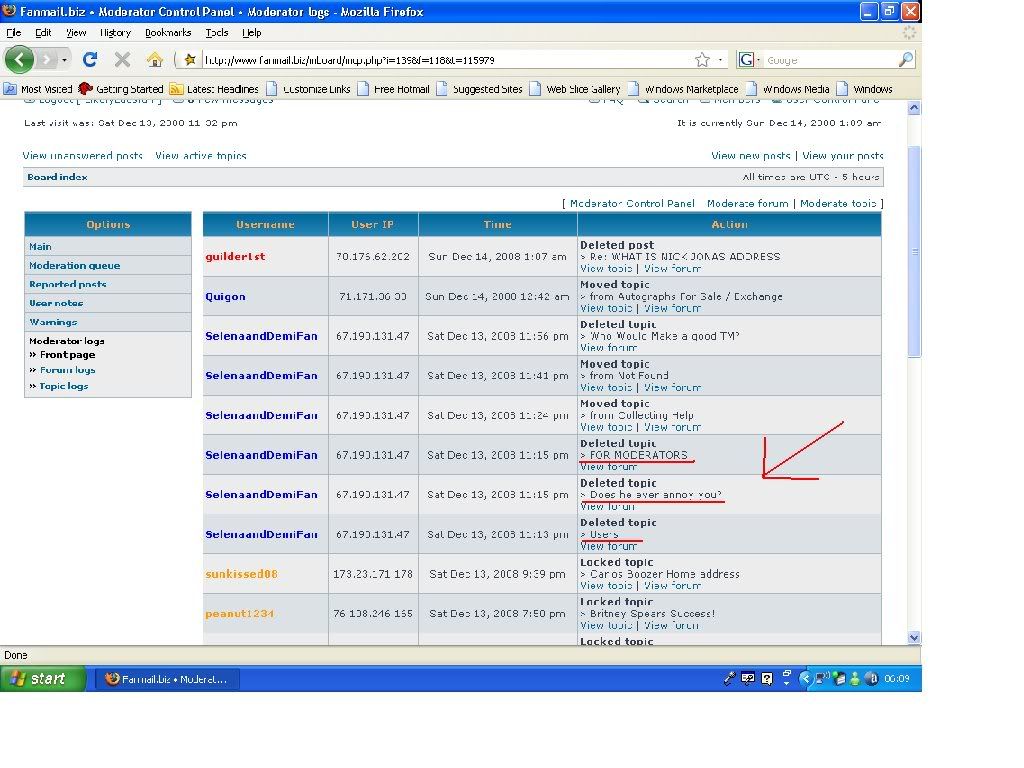Viewport: 1024px width, 768px height.
Task: Click the Windows start button
Action: 43,679
